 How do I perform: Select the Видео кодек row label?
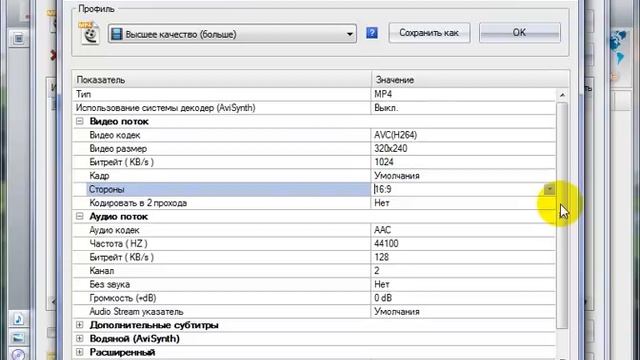(x=115, y=135)
